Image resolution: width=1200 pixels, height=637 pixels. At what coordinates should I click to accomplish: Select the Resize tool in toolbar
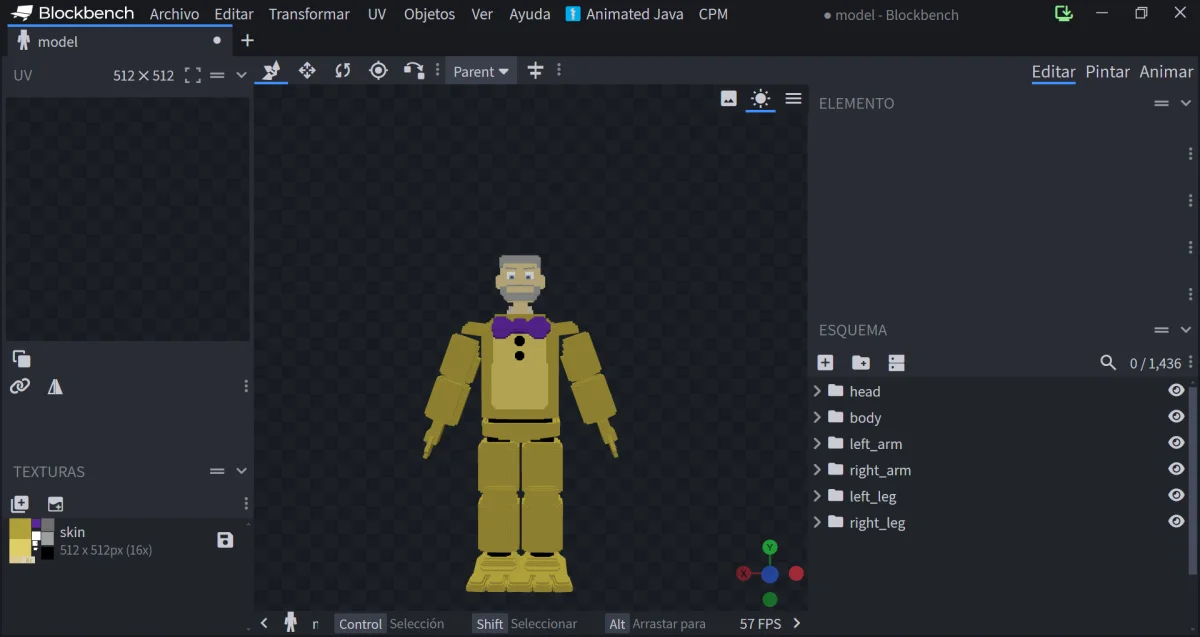point(307,70)
